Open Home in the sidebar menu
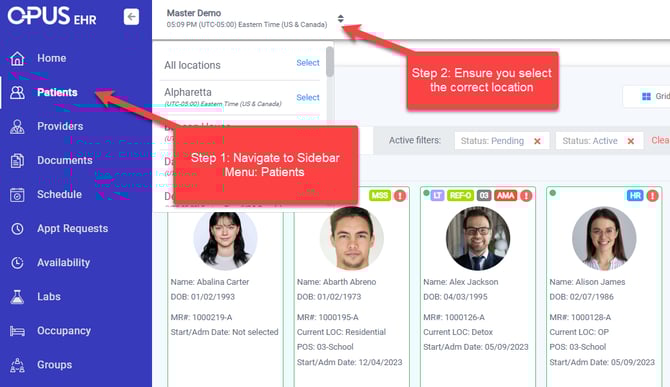The image size is (670, 387). tap(52, 58)
